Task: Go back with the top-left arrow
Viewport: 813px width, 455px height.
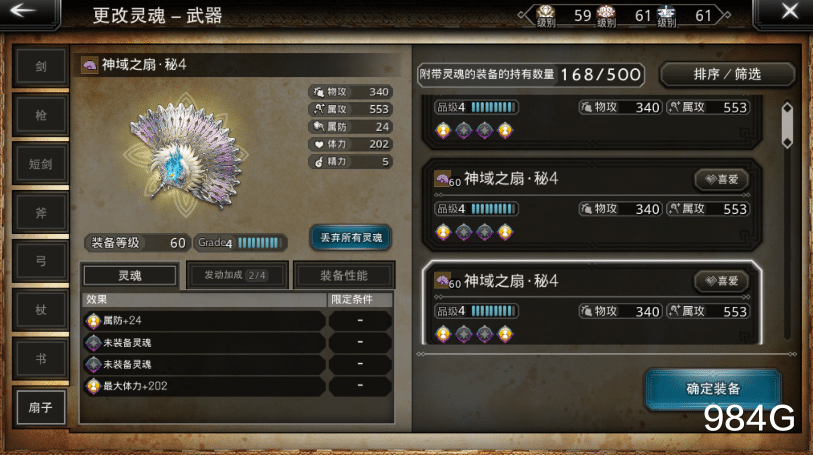Action: click(24, 11)
